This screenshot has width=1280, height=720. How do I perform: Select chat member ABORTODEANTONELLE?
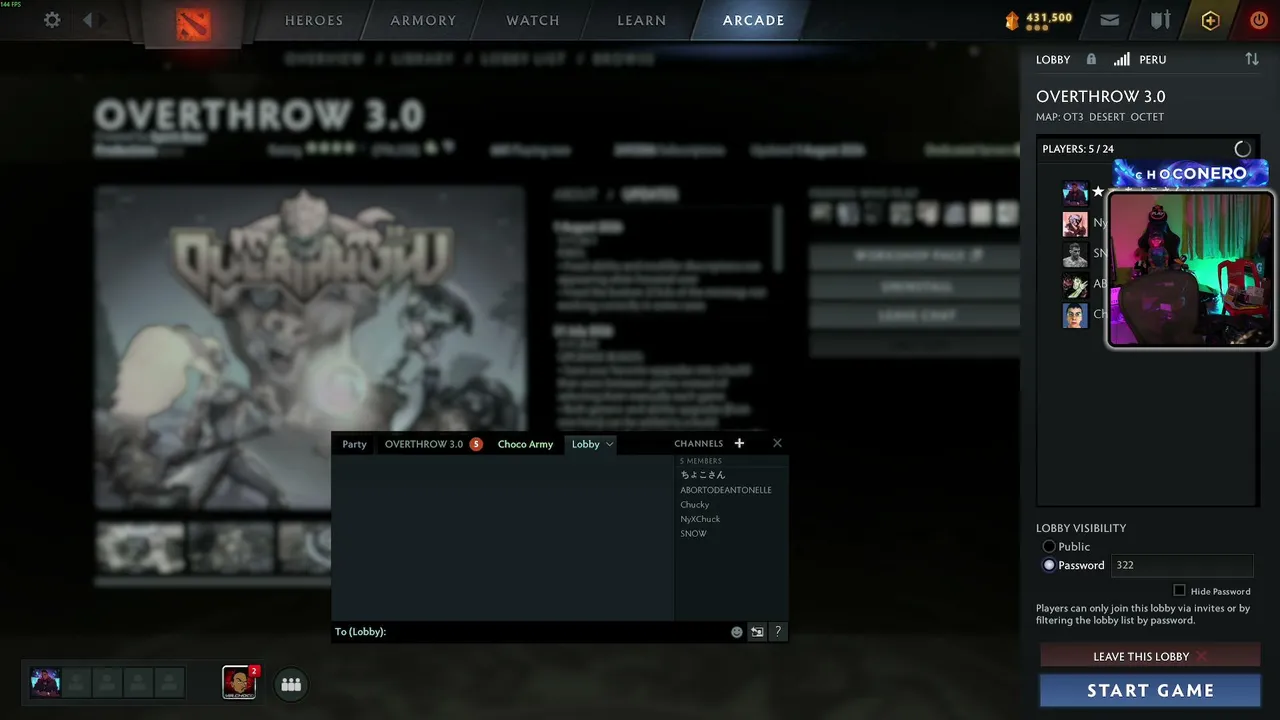click(x=726, y=490)
